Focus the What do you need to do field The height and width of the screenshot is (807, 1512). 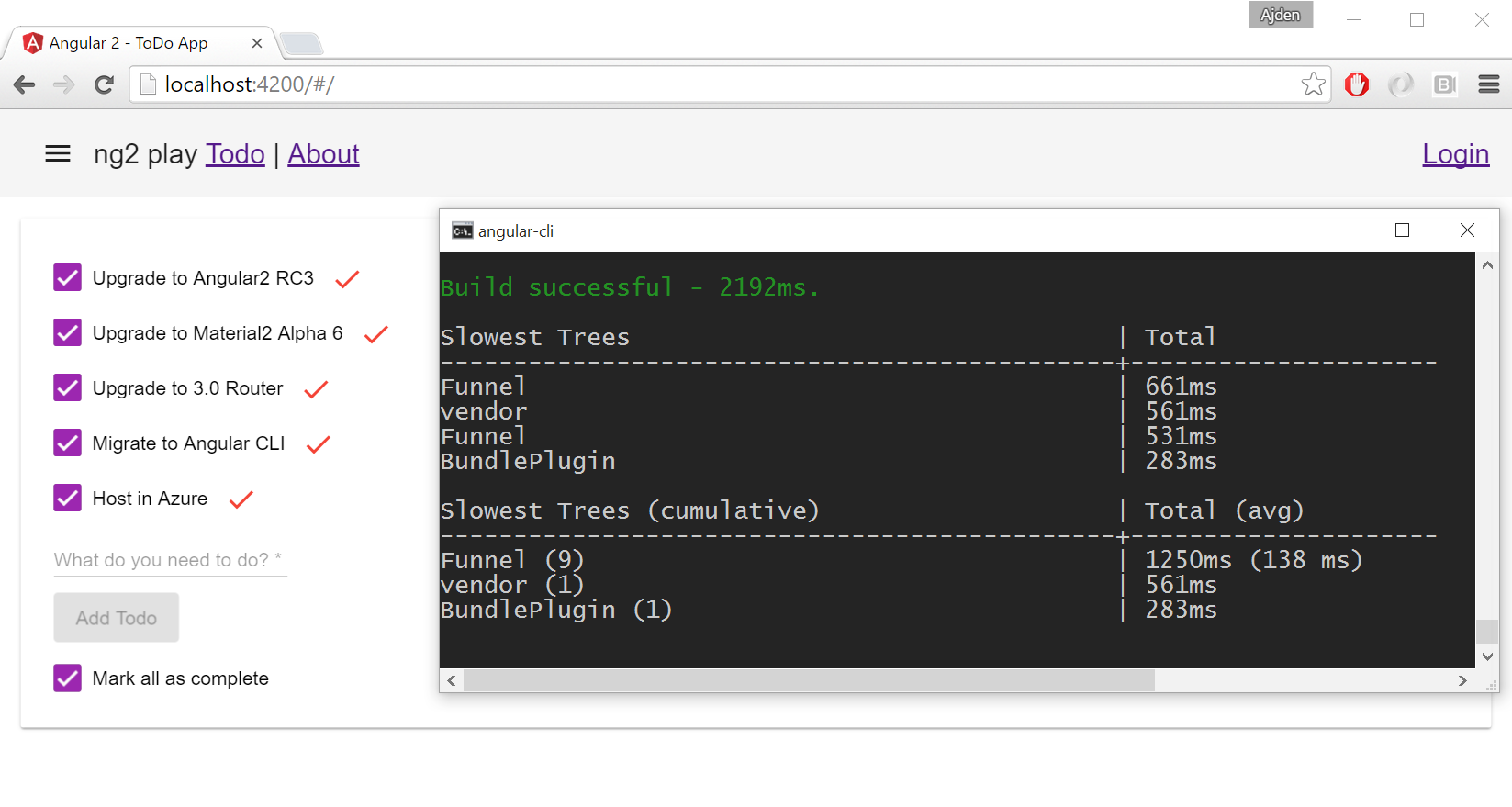click(x=171, y=560)
